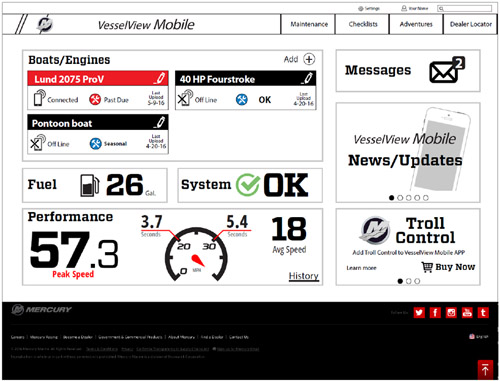Click 40 HP Fourstroke blue maintenance icon

(242, 99)
